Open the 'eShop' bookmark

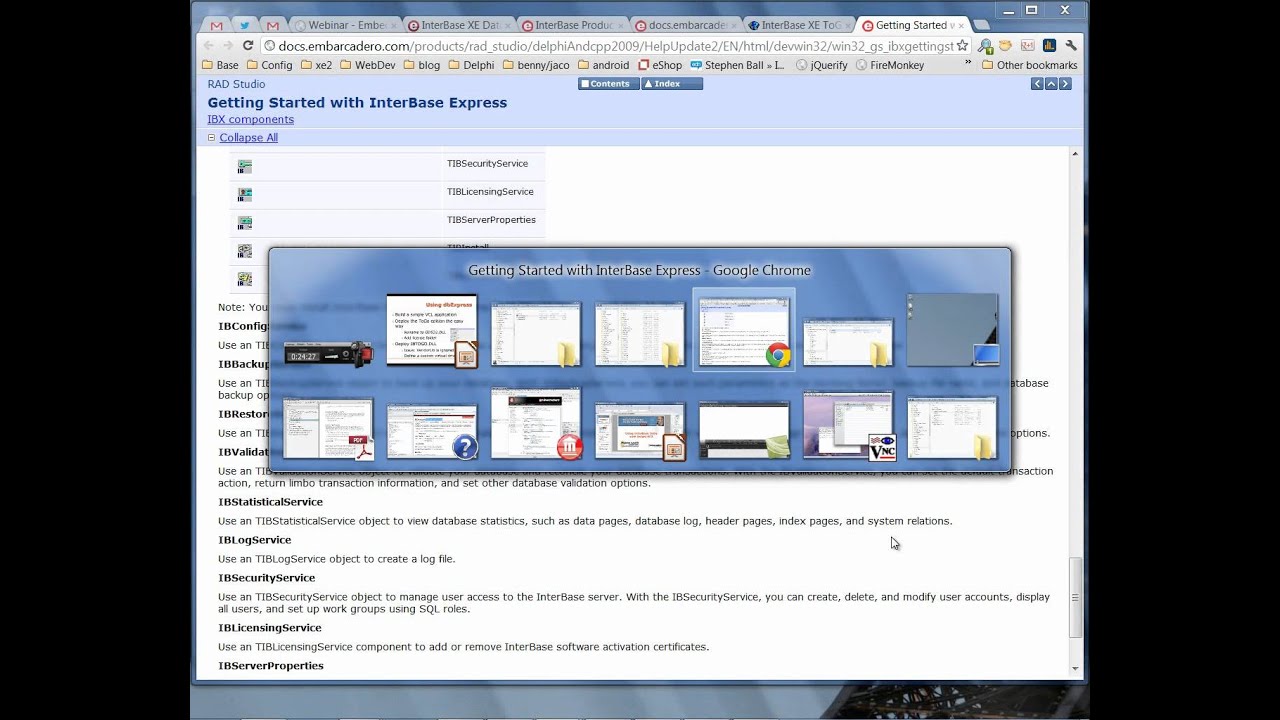point(660,65)
